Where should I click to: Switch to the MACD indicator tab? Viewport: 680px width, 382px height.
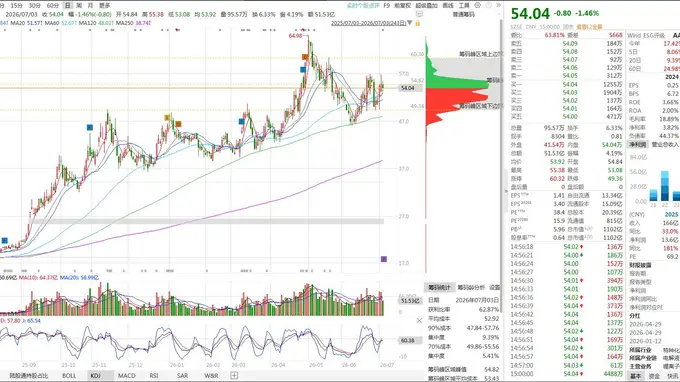(127, 375)
